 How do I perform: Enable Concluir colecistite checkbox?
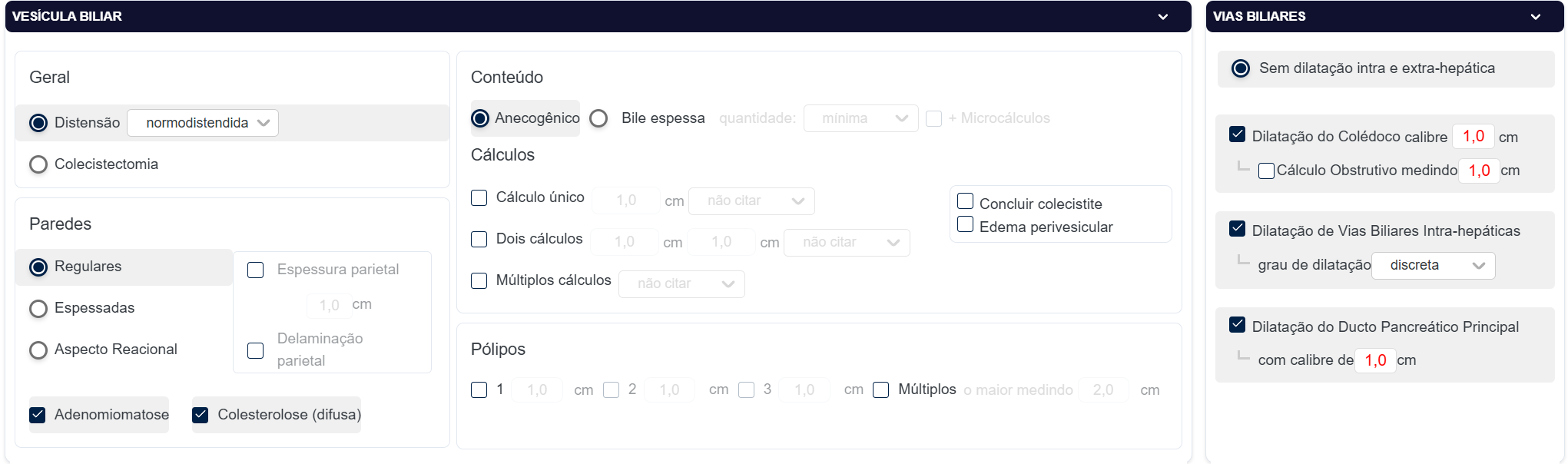click(966, 201)
